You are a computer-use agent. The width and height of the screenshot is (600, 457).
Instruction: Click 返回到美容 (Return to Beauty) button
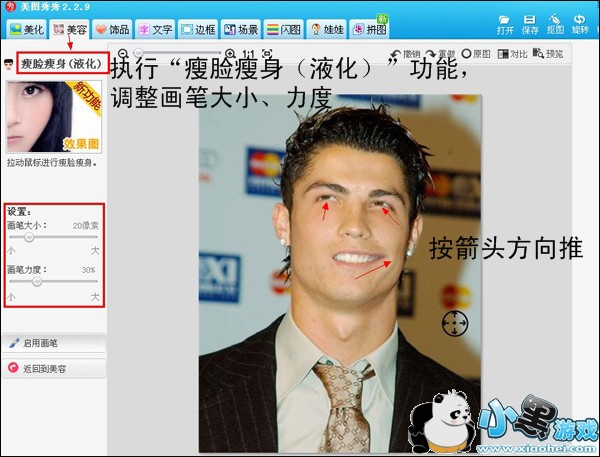click(52, 367)
